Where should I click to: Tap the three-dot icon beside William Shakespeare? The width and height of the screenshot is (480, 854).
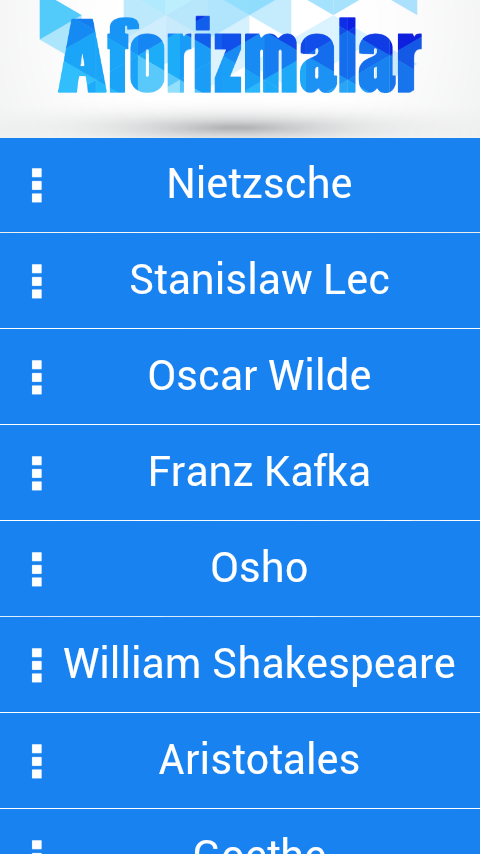37,664
